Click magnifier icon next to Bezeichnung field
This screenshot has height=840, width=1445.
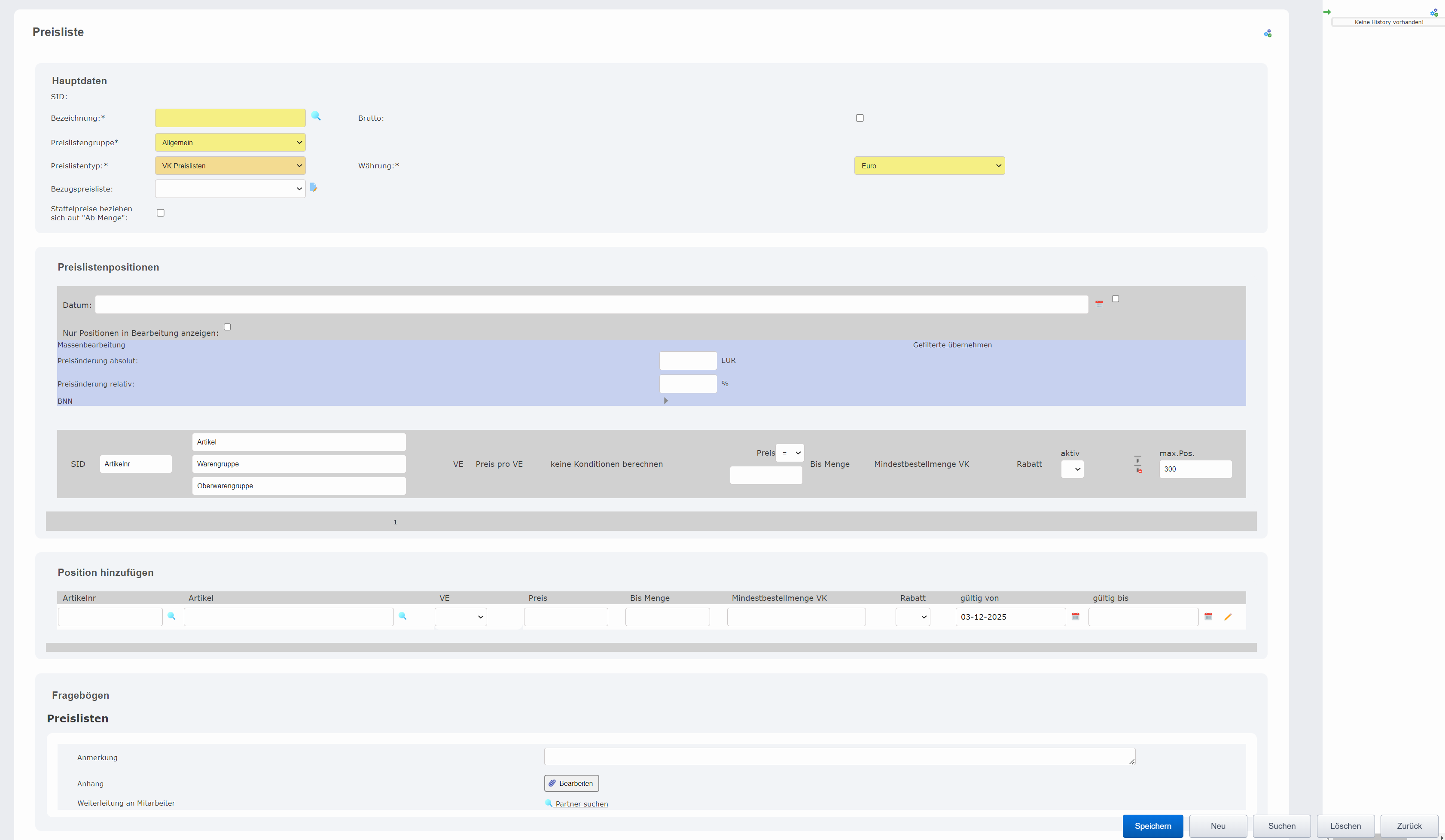[316, 116]
